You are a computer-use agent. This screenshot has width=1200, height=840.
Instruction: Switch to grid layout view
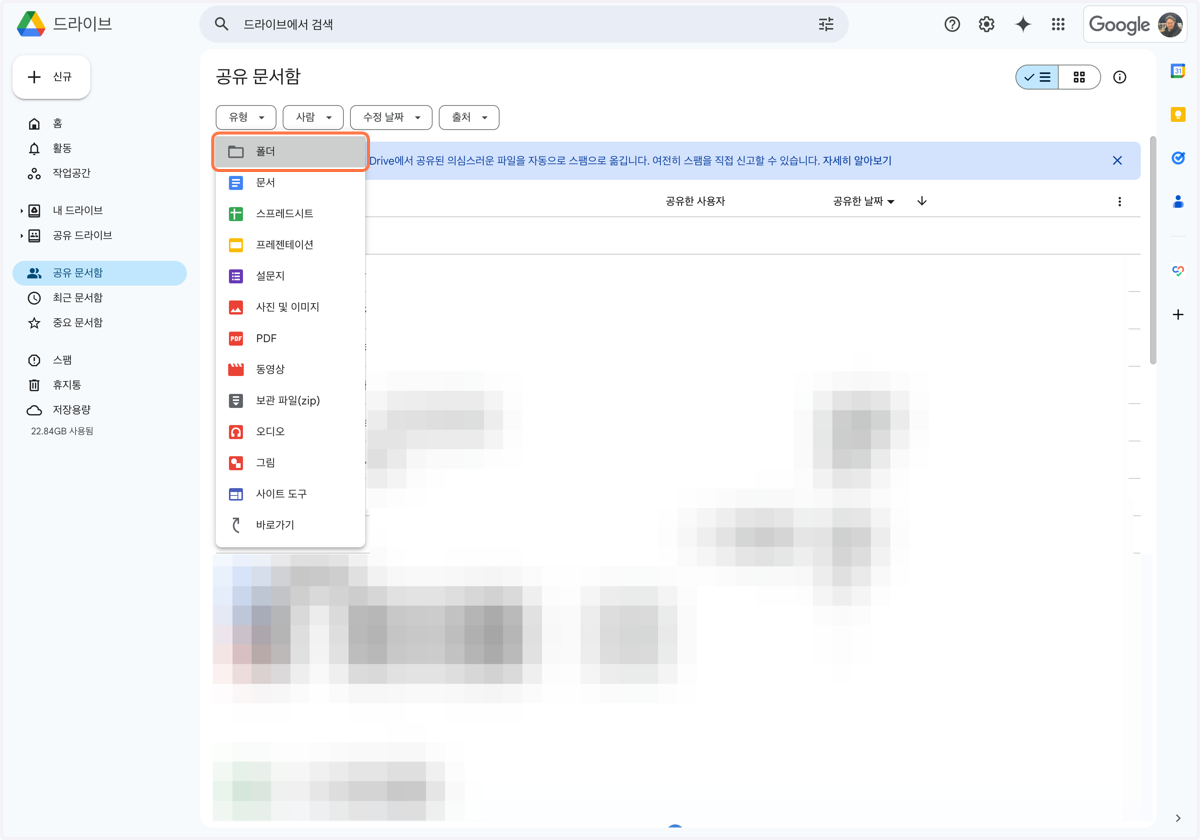[x=1079, y=77]
